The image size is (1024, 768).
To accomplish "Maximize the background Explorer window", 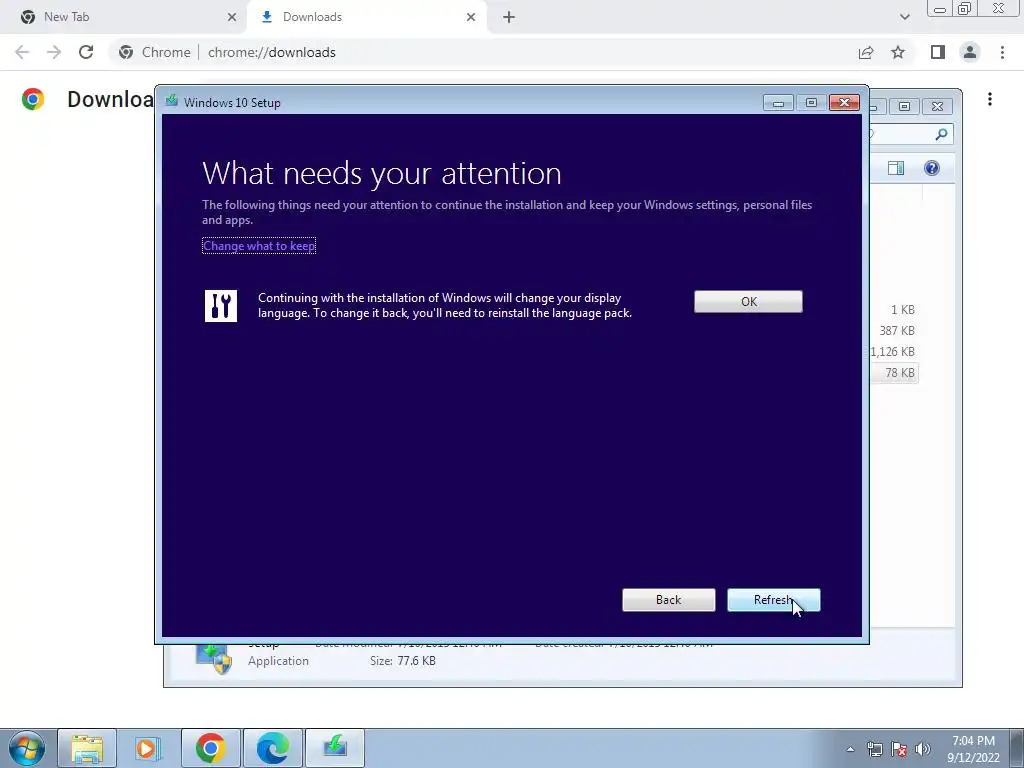I will [904, 106].
